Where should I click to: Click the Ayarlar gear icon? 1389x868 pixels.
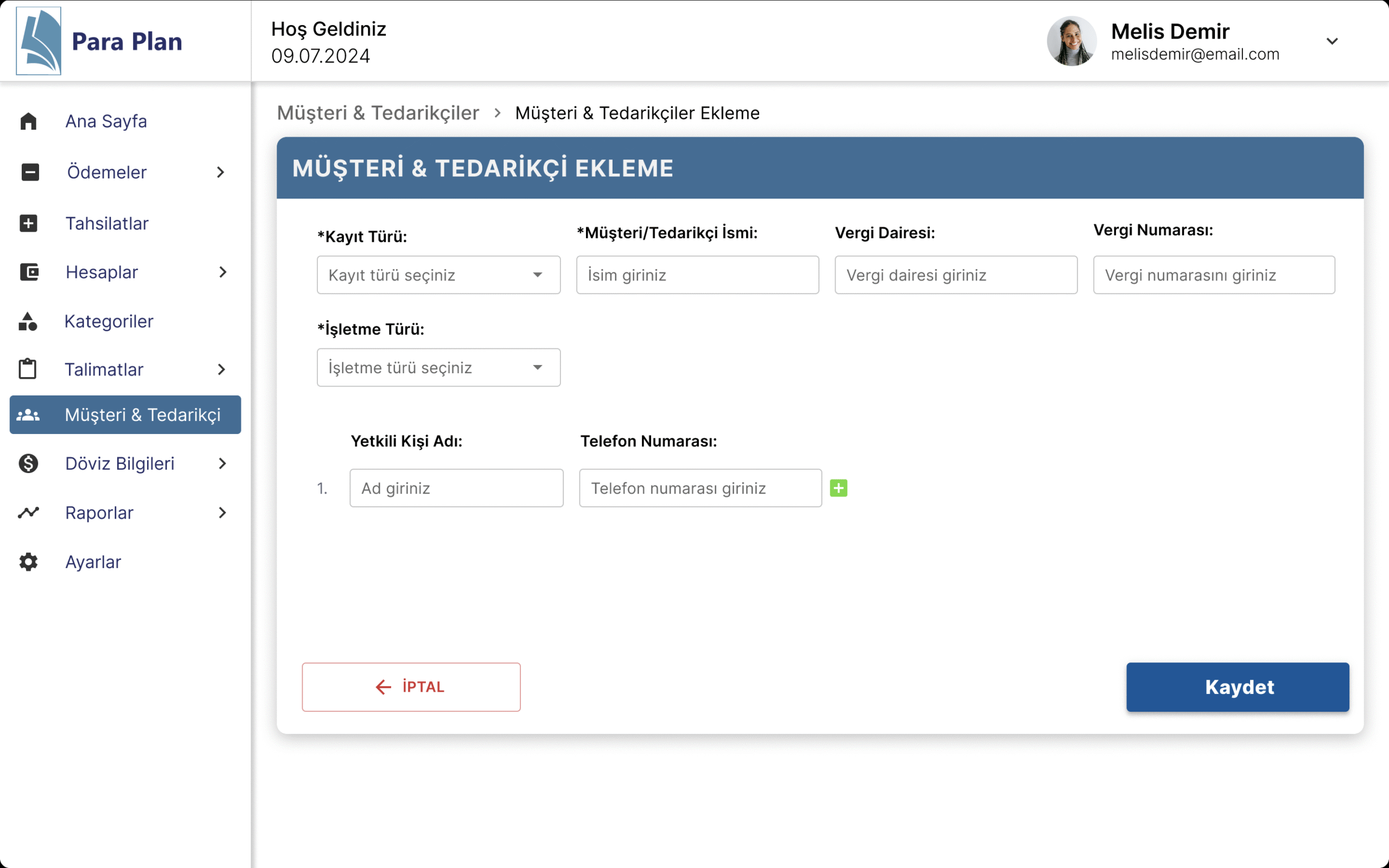(28, 561)
